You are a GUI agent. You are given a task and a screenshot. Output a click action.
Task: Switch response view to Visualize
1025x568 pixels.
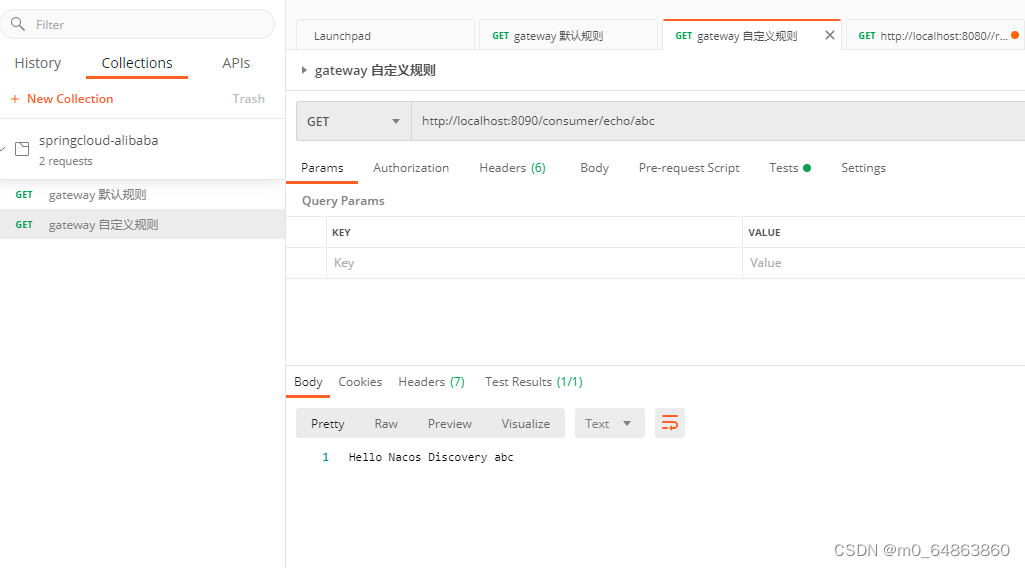pos(526,424)
